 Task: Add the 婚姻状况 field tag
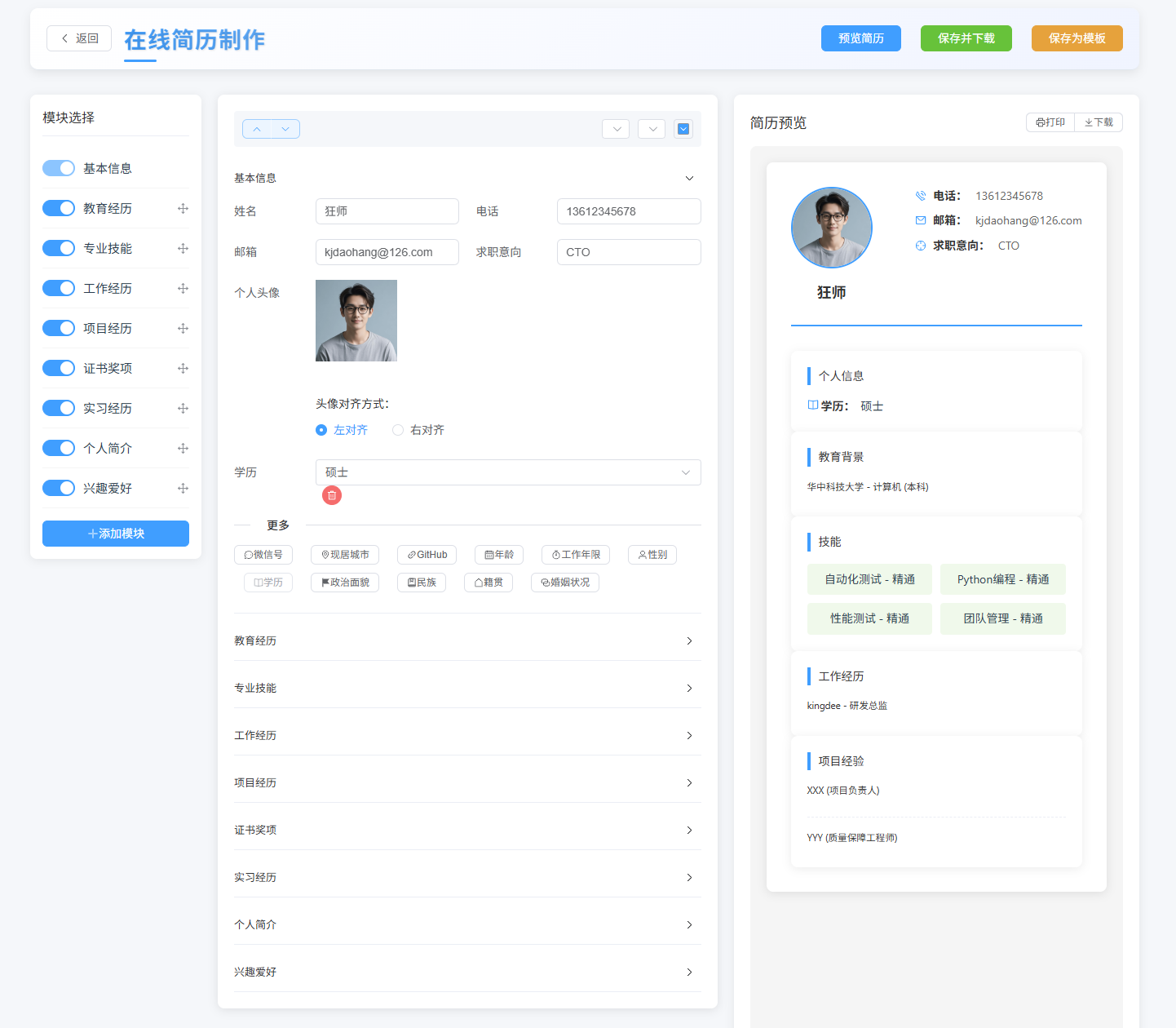click(565, 583)
